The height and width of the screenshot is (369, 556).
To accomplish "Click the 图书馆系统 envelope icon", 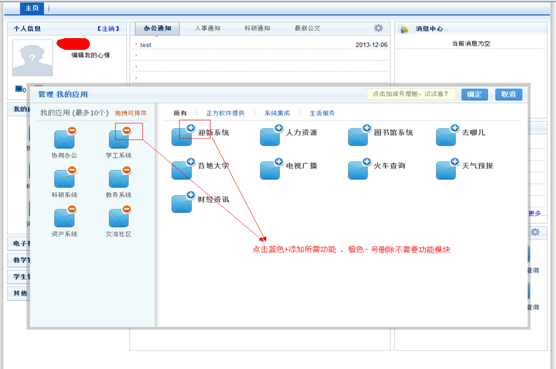I will [358, 137].
